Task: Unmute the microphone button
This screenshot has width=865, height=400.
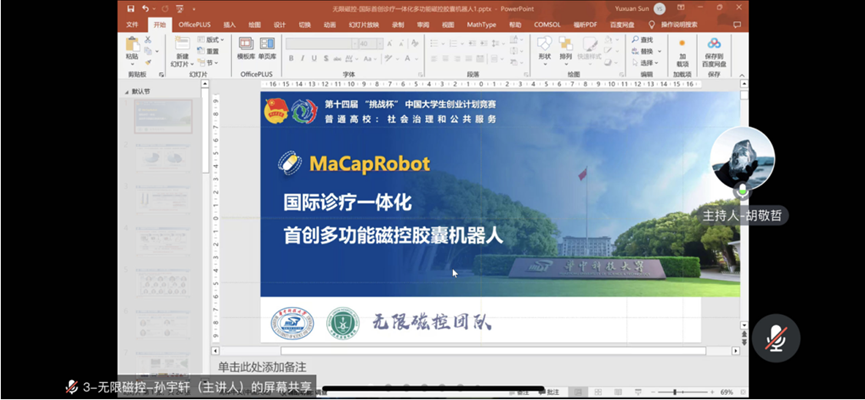Action: click(x=776, y=339)
